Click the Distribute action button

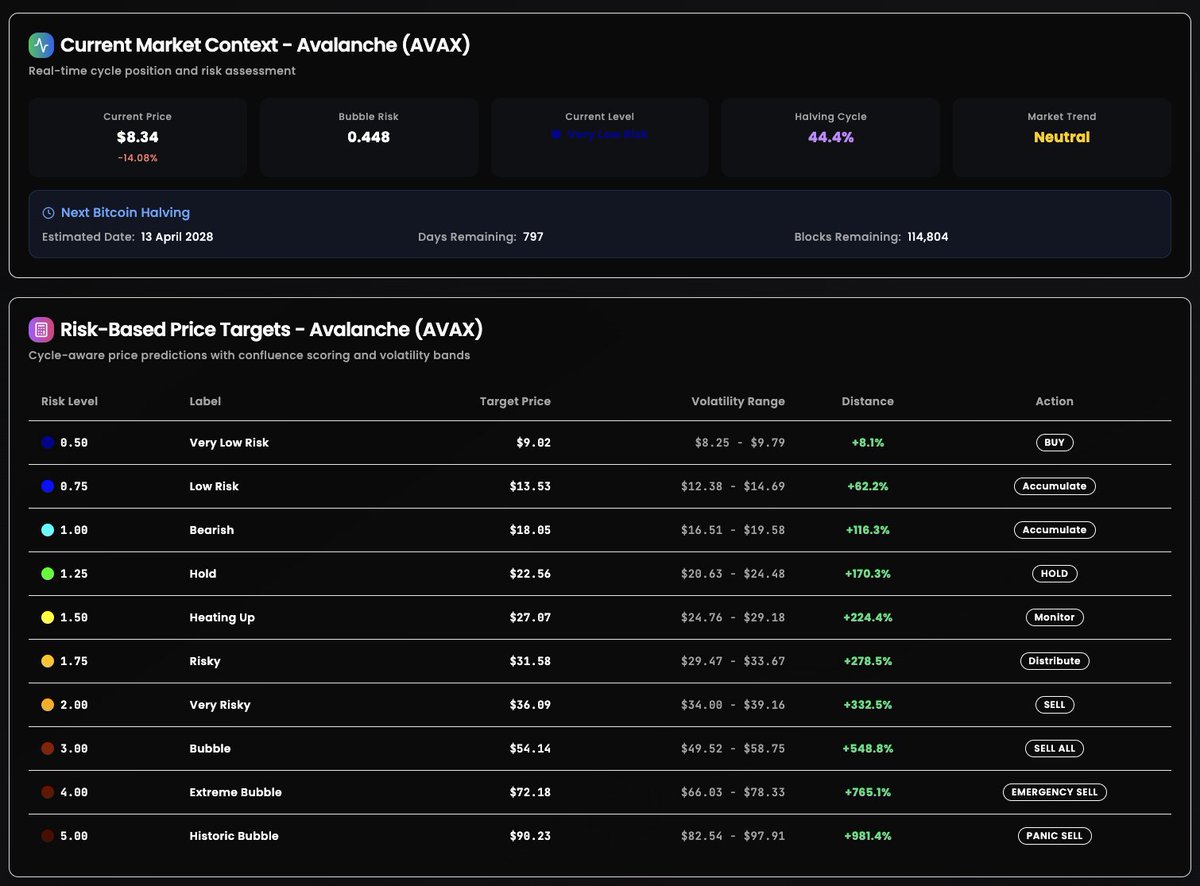coord(1054,661)
